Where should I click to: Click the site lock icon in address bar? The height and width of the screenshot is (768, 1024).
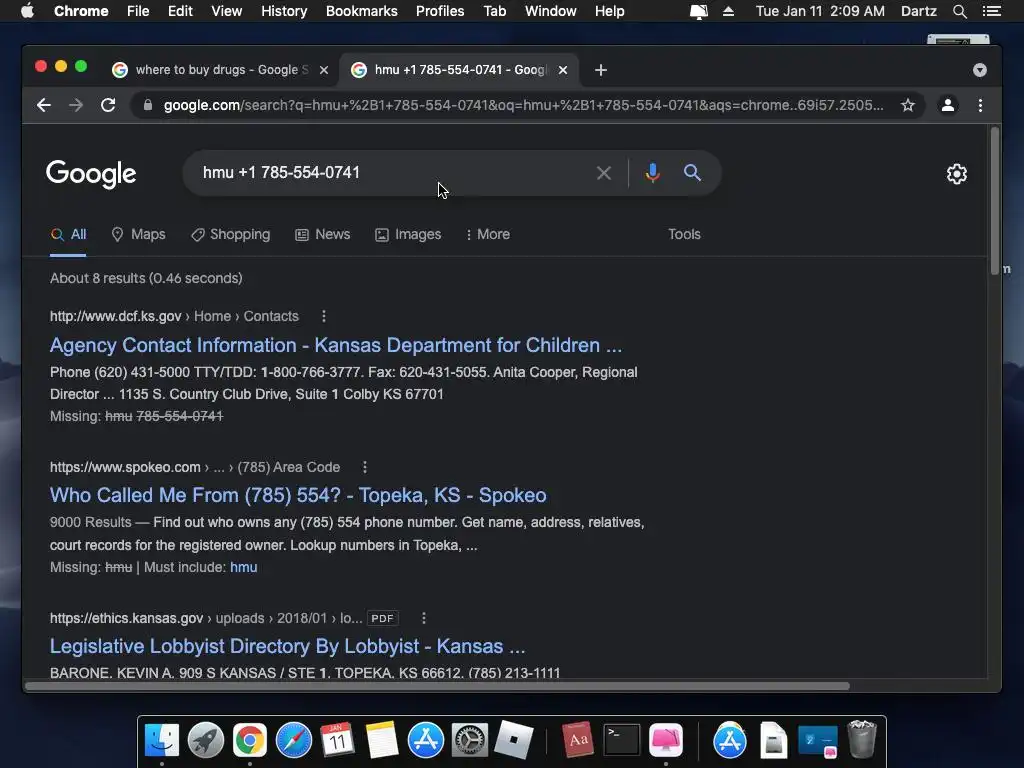[148, 105]
